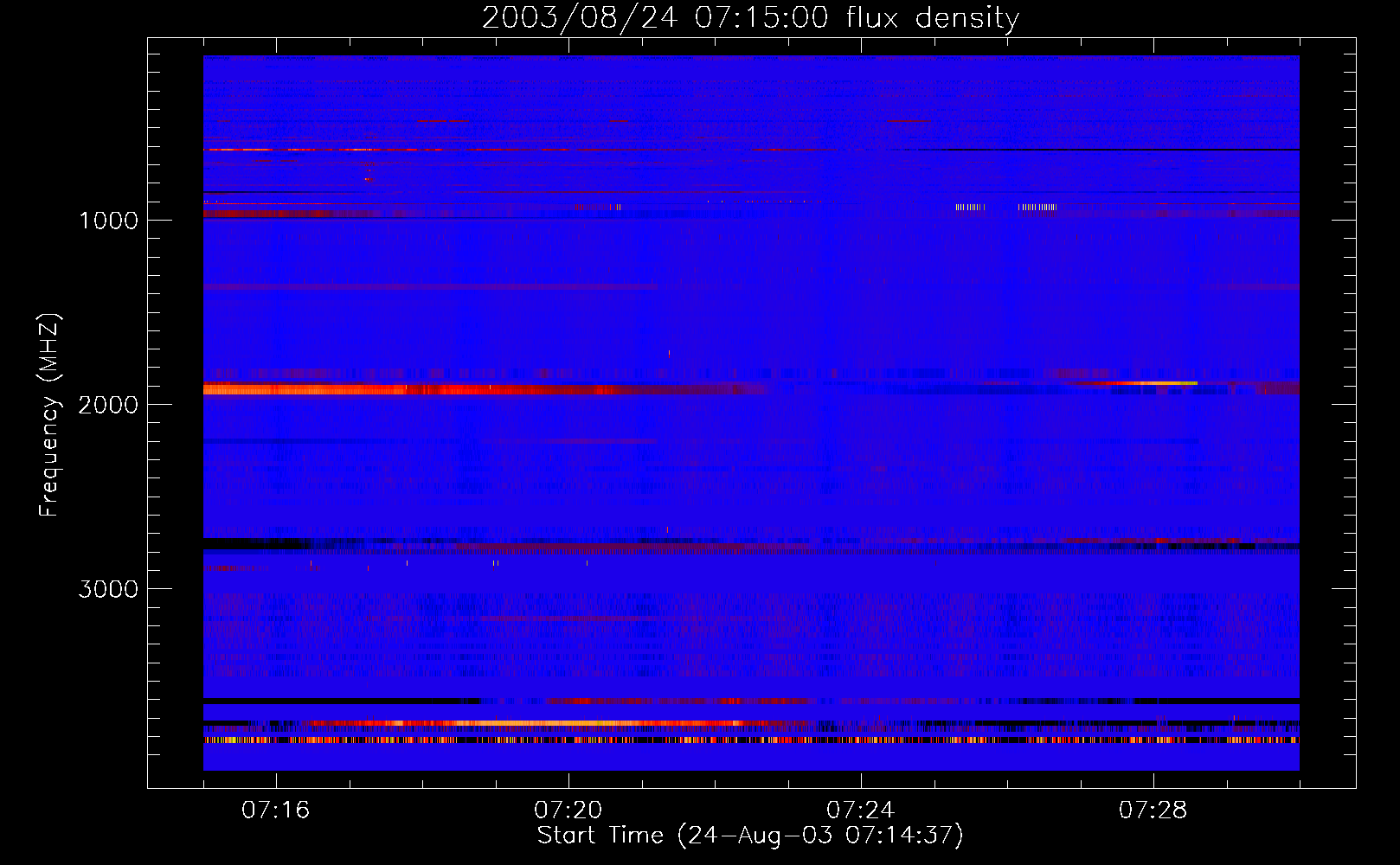
Task: Click the 1000 frequency tick label
Action: (109, 221)
